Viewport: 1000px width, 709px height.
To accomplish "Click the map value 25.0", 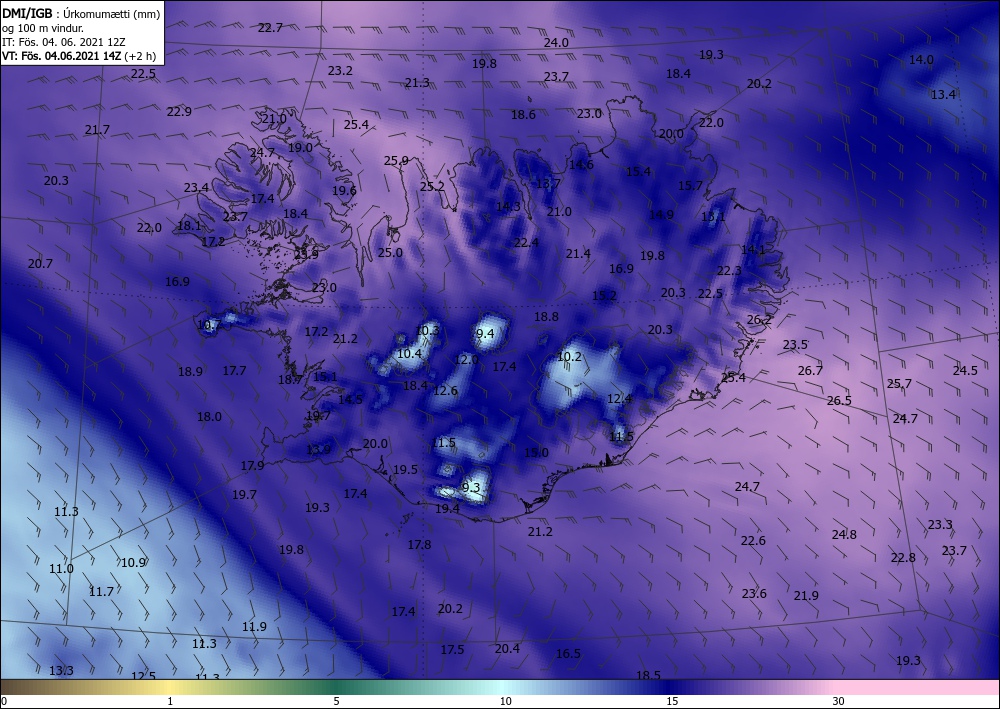I will tap(390, 252).
